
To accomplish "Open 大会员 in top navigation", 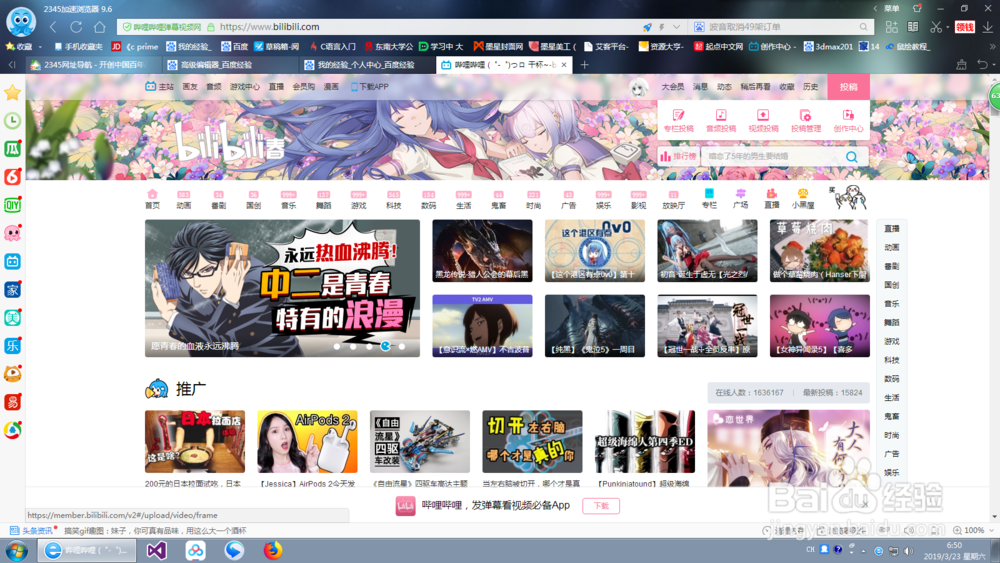I will (x=672, y=87).
